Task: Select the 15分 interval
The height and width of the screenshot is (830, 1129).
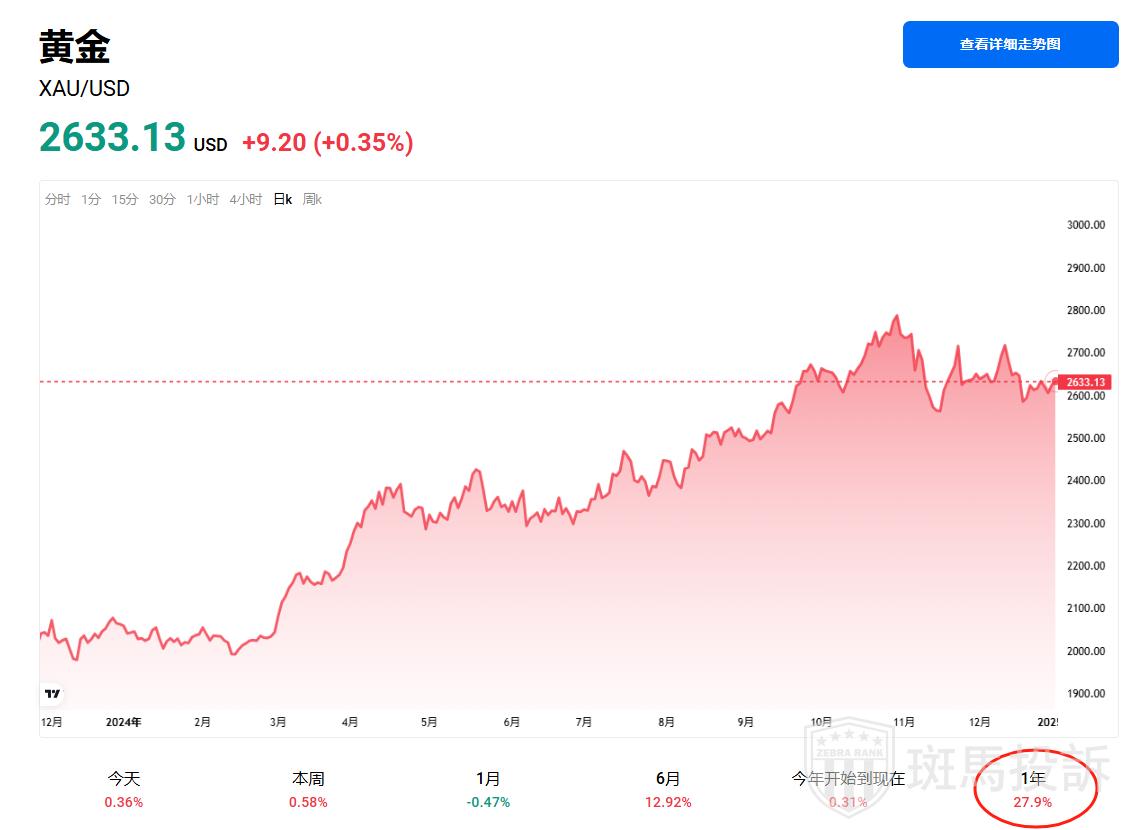Action: pyautogui.click(x=125, y=199)
